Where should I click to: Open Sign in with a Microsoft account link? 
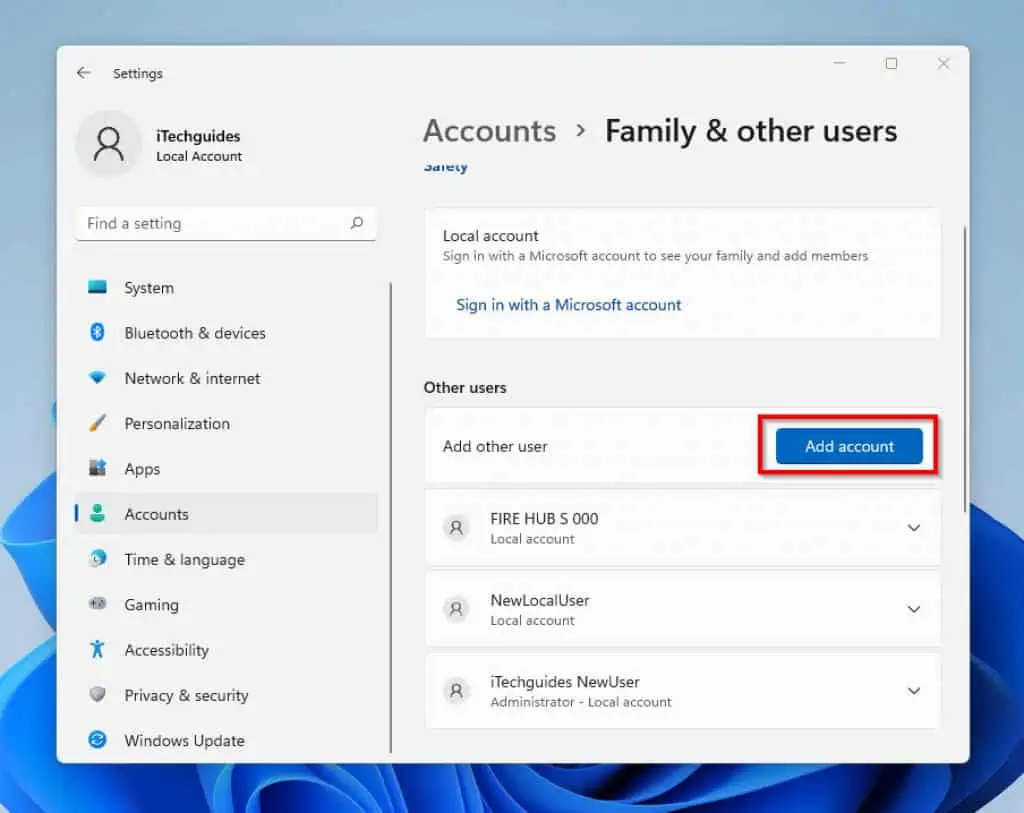point(568,304)
